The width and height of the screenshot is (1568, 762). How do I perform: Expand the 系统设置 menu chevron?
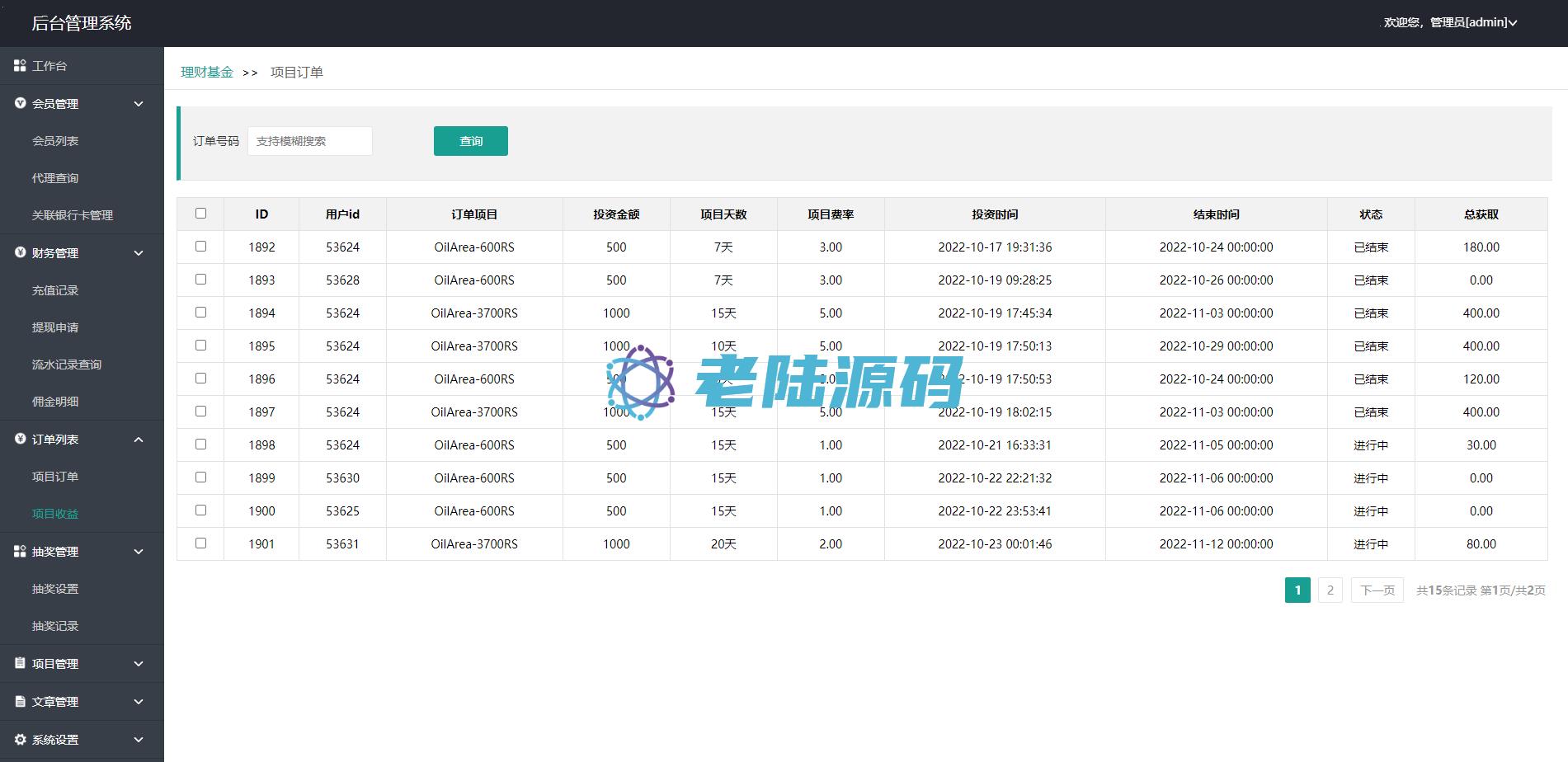pos(139,740)
